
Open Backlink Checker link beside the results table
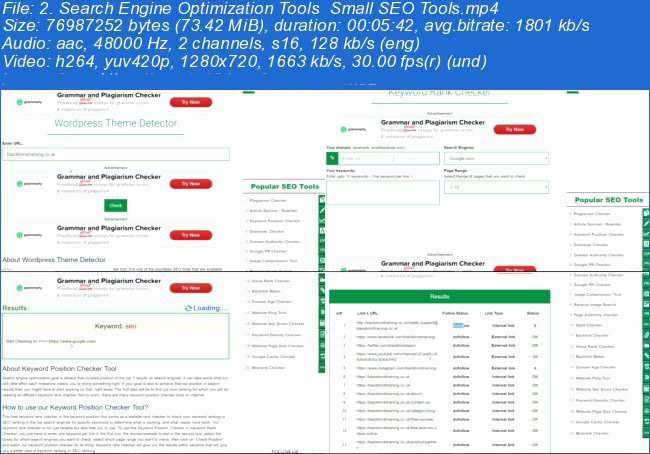point(592,335)
